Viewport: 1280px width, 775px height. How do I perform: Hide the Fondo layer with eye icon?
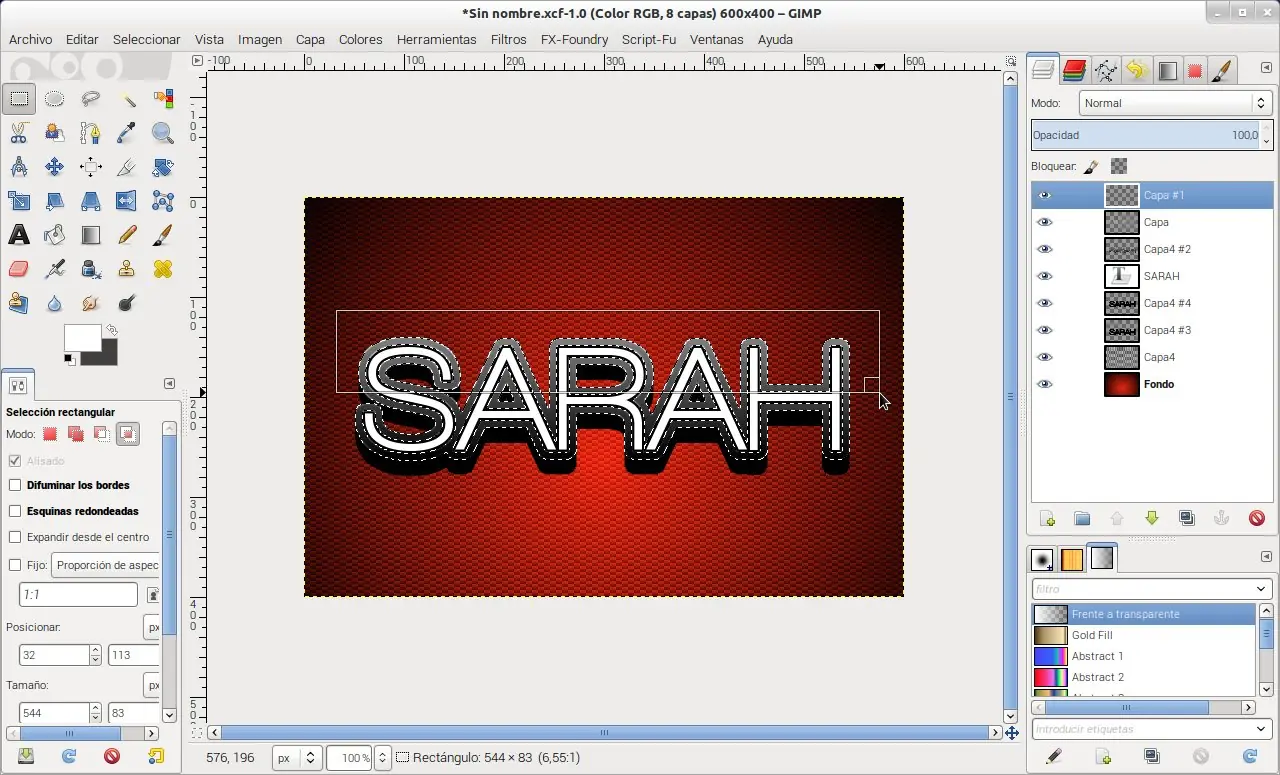pyautogui.click(x=1045, y=384)
